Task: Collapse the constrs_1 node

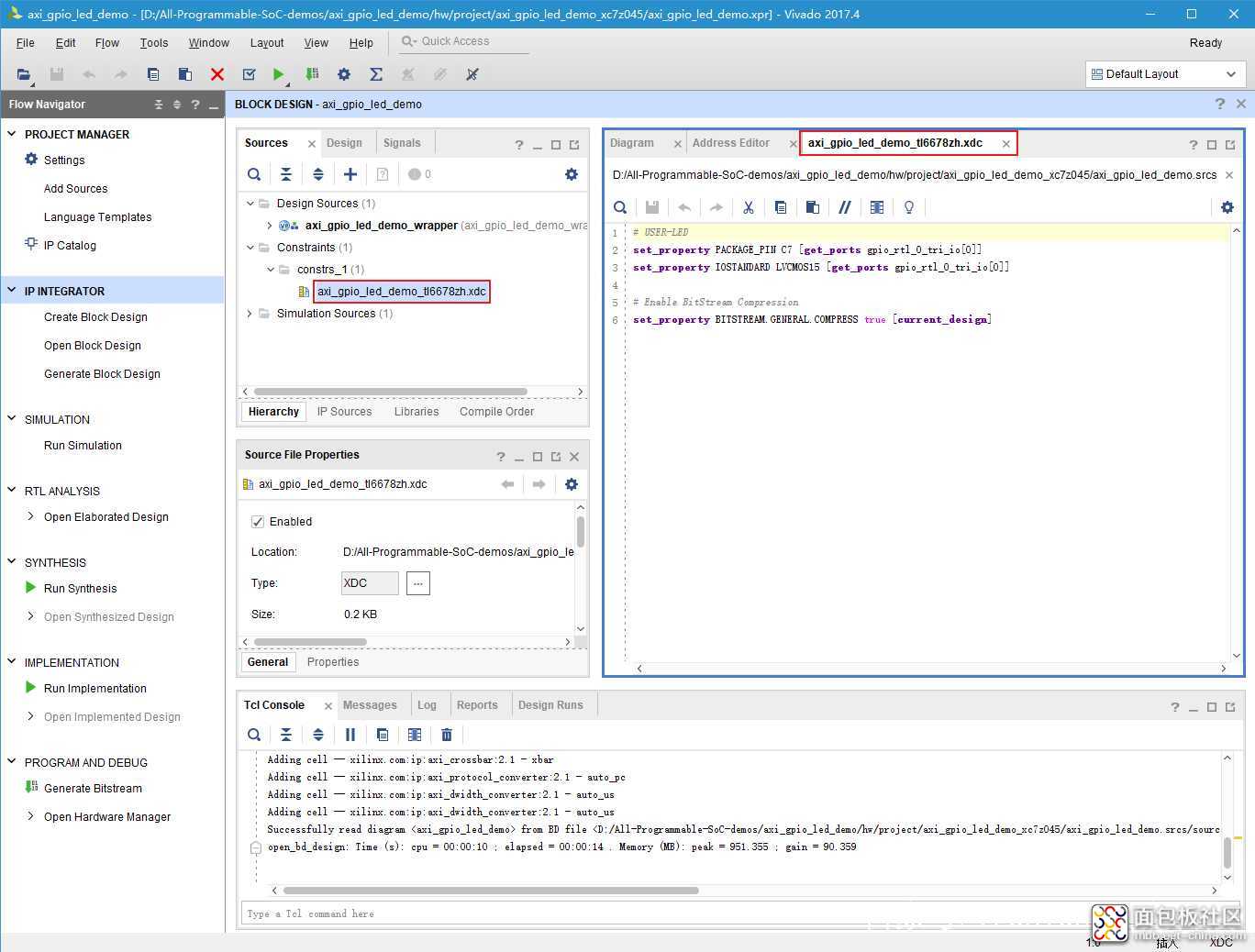Action: tap(271, 270)
